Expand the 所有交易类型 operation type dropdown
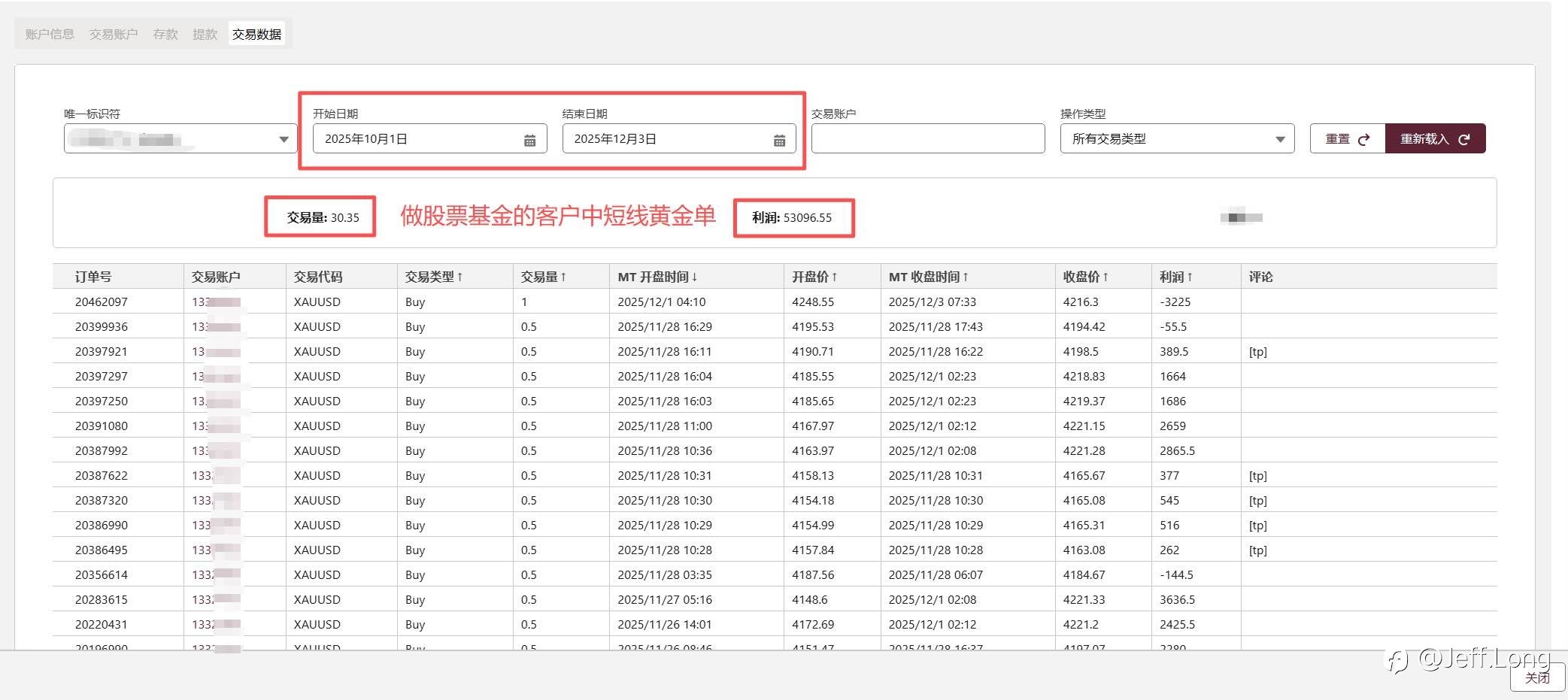This screenshot has width=1568, height=700. (1279, 139)
